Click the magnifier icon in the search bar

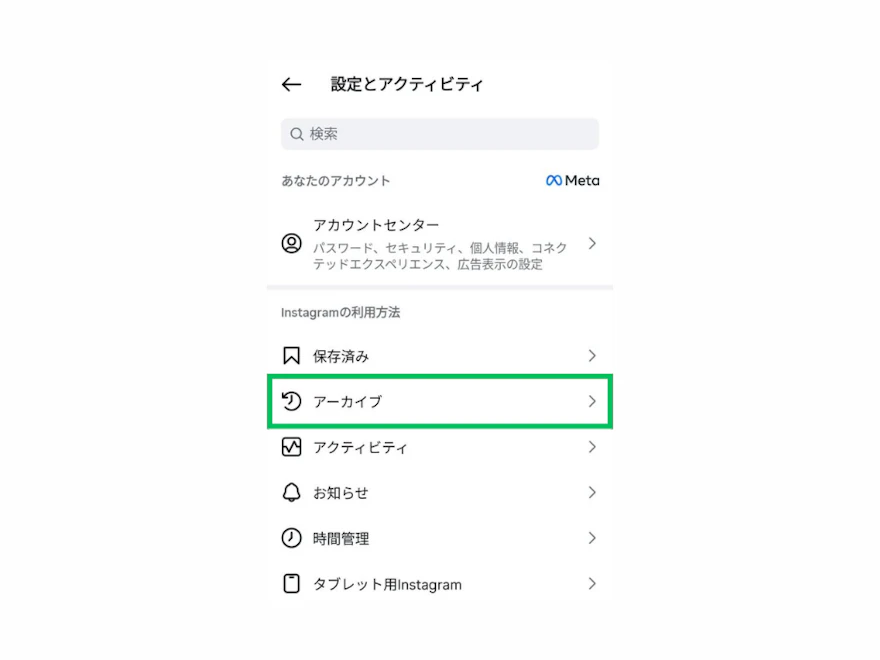296,134
